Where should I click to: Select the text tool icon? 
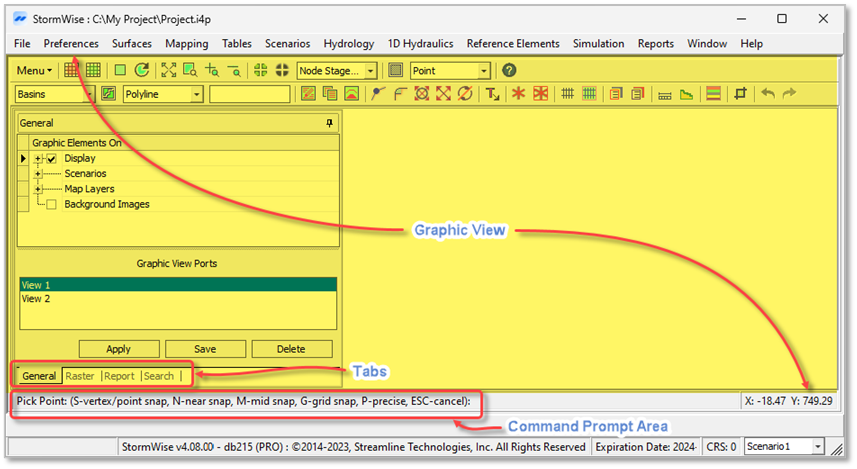point(492,94)
